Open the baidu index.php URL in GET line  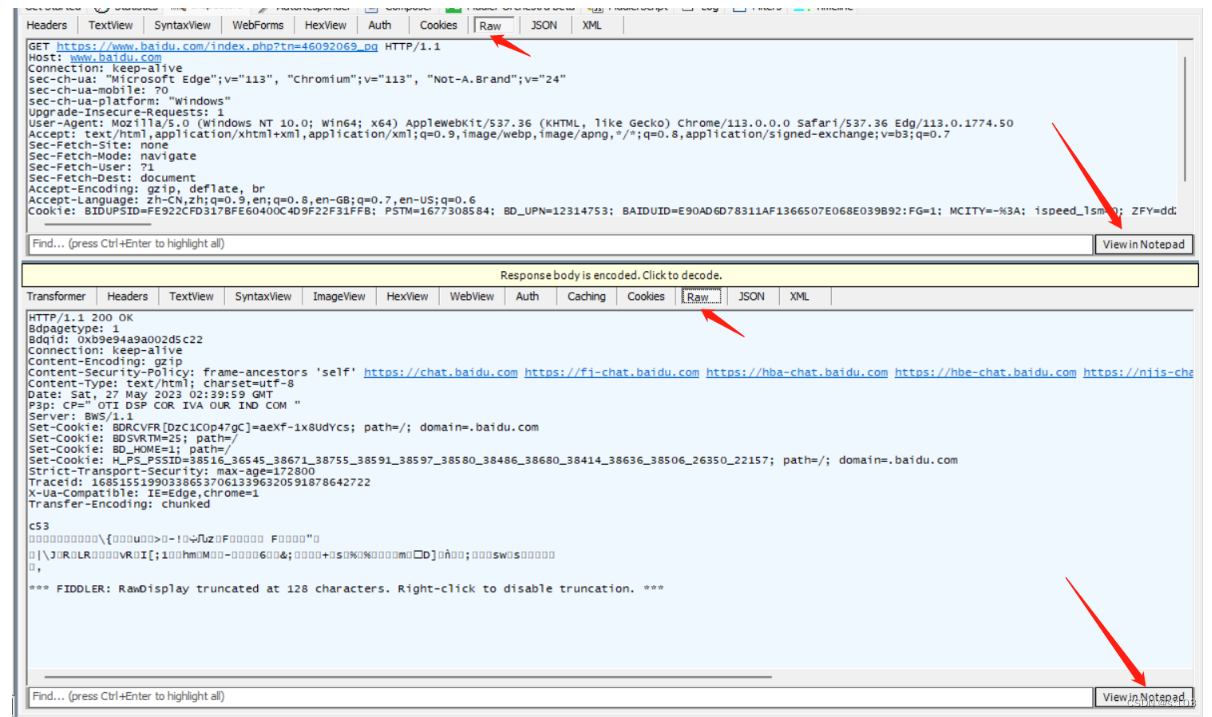(x=217, y=47)
